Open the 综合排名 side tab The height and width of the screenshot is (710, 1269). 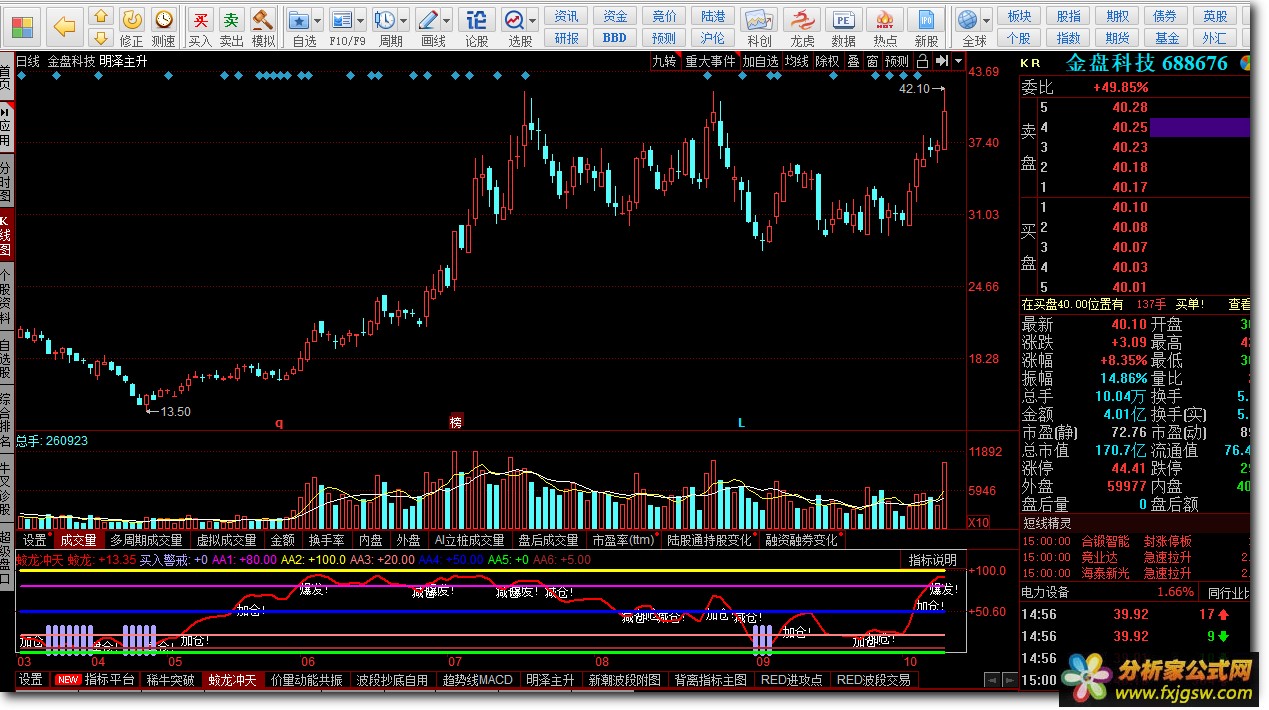[6, 418]
